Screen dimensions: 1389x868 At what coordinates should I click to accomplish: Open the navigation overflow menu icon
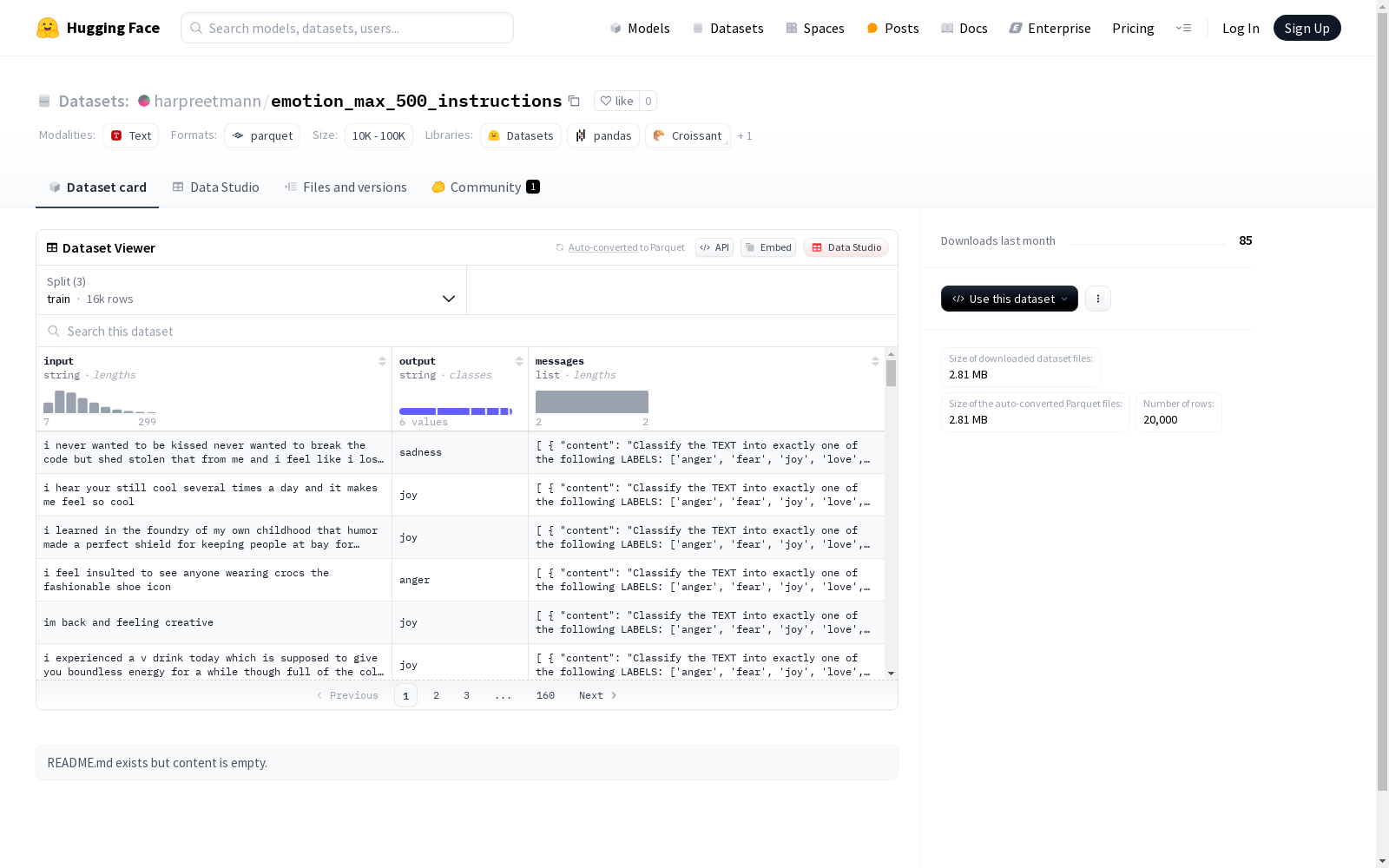point(1183,28)
